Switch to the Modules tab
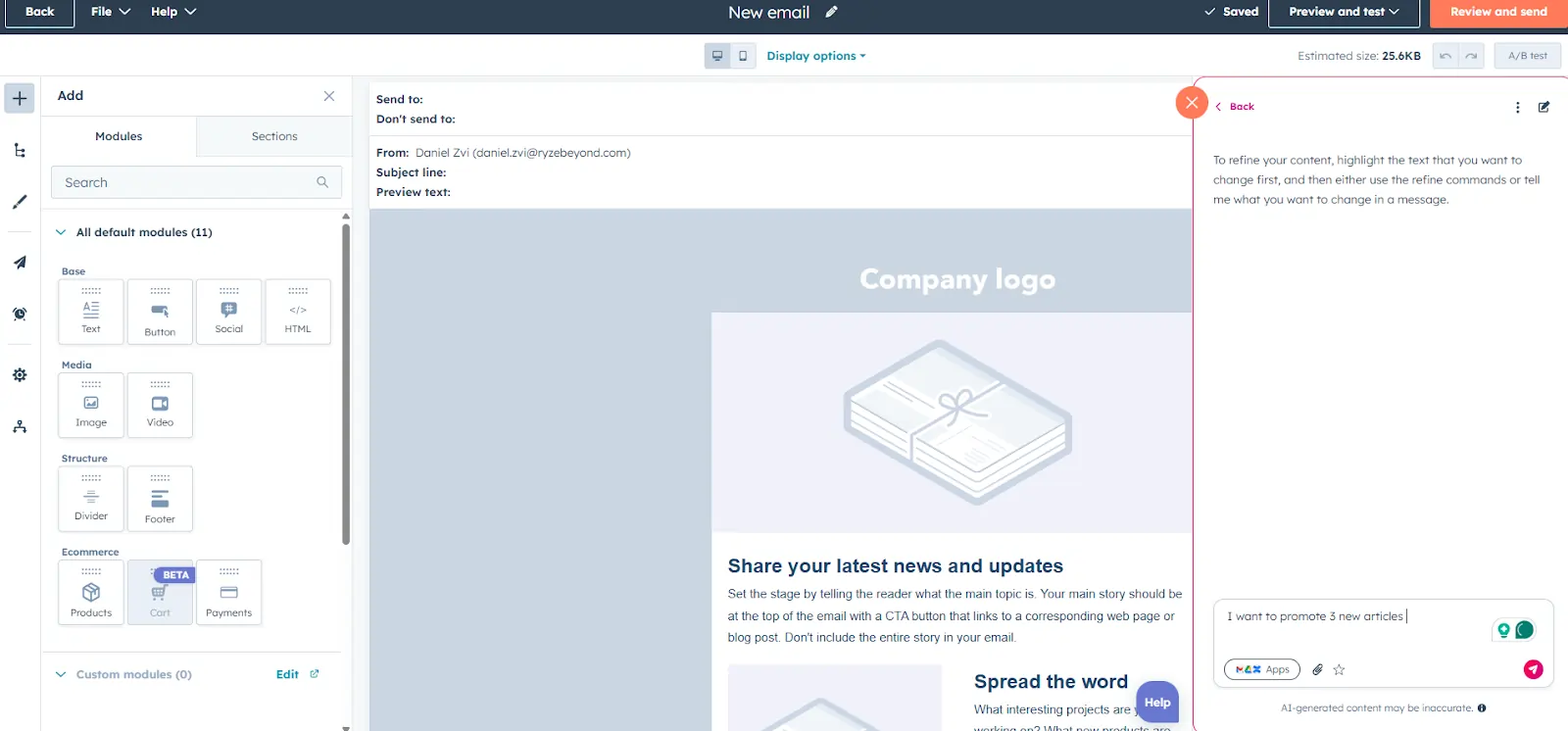This screenshot has height=731, width=1568. [119, 136]
